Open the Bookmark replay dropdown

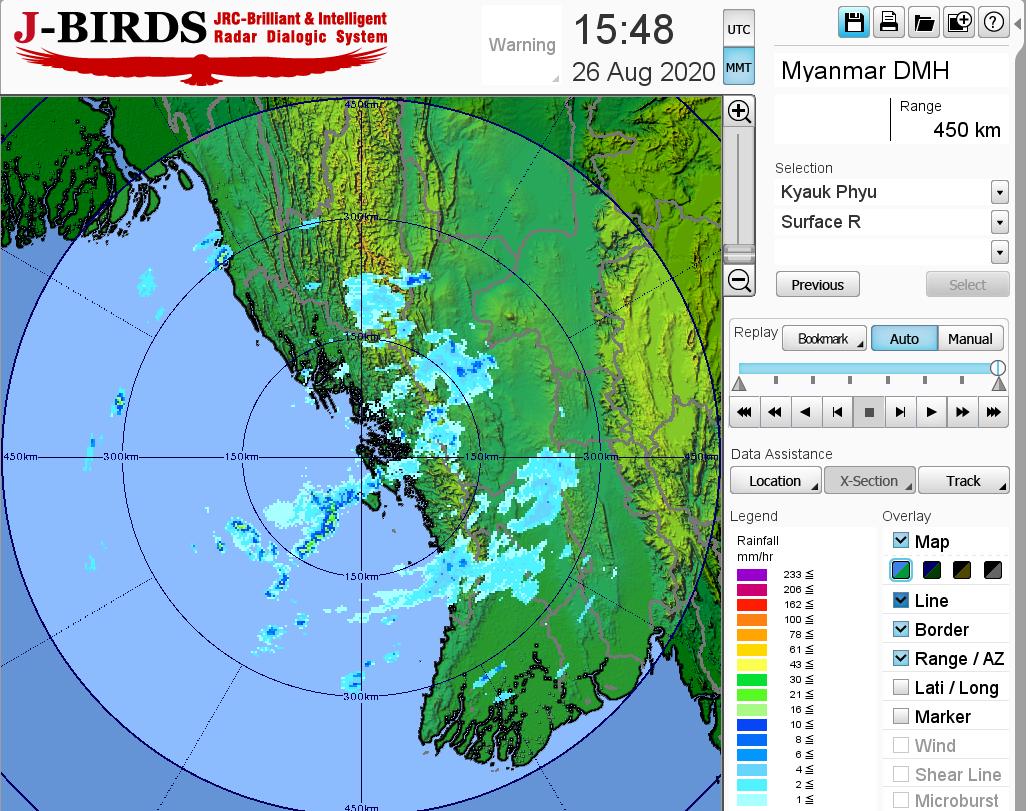(x=824, y=339)
